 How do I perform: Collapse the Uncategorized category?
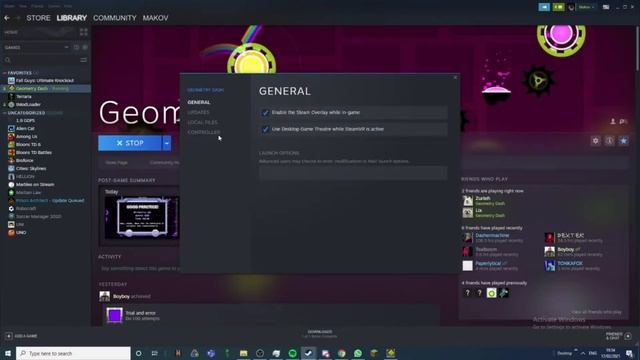point(4,113)
